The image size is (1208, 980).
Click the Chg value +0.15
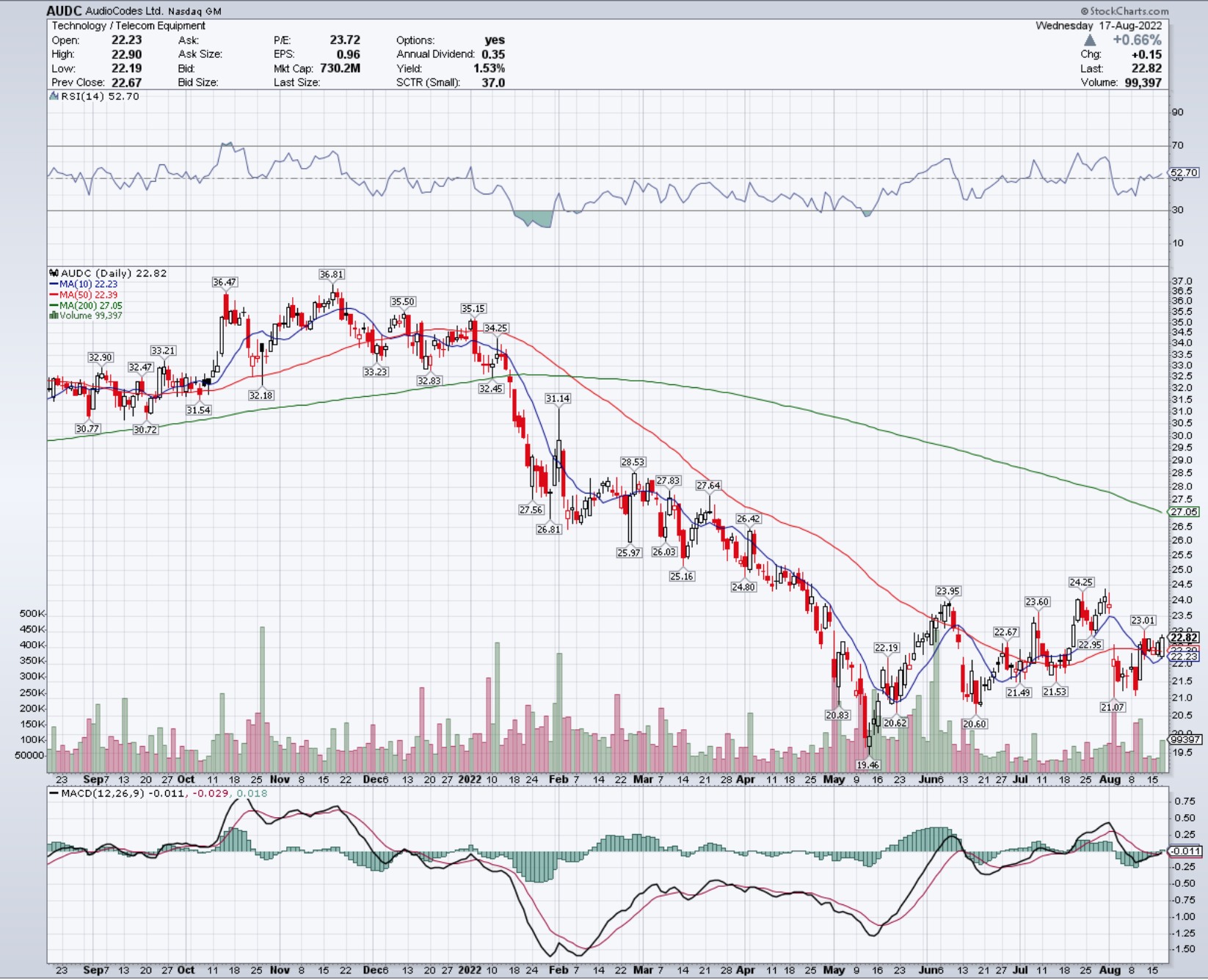tap(1146, 54)
